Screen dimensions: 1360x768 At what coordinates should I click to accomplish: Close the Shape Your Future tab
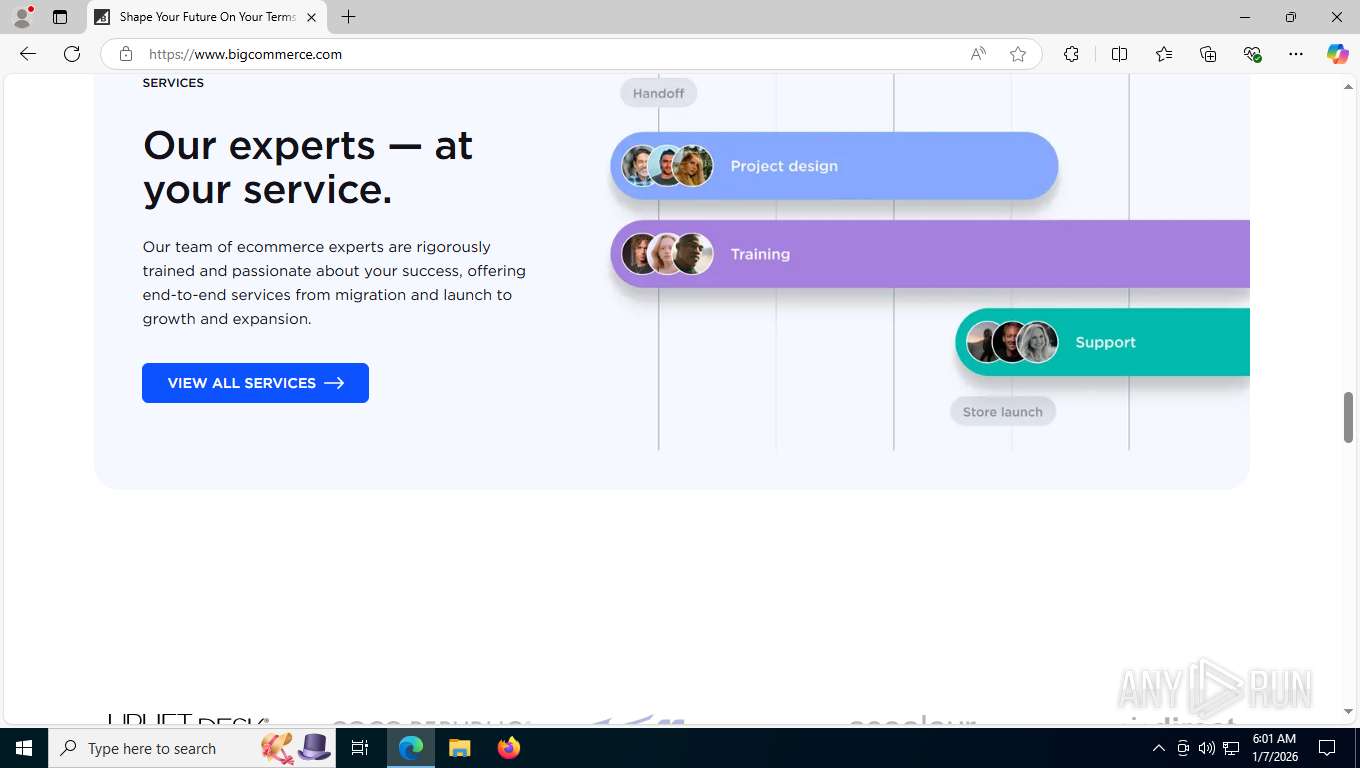[x=311, y=17]
